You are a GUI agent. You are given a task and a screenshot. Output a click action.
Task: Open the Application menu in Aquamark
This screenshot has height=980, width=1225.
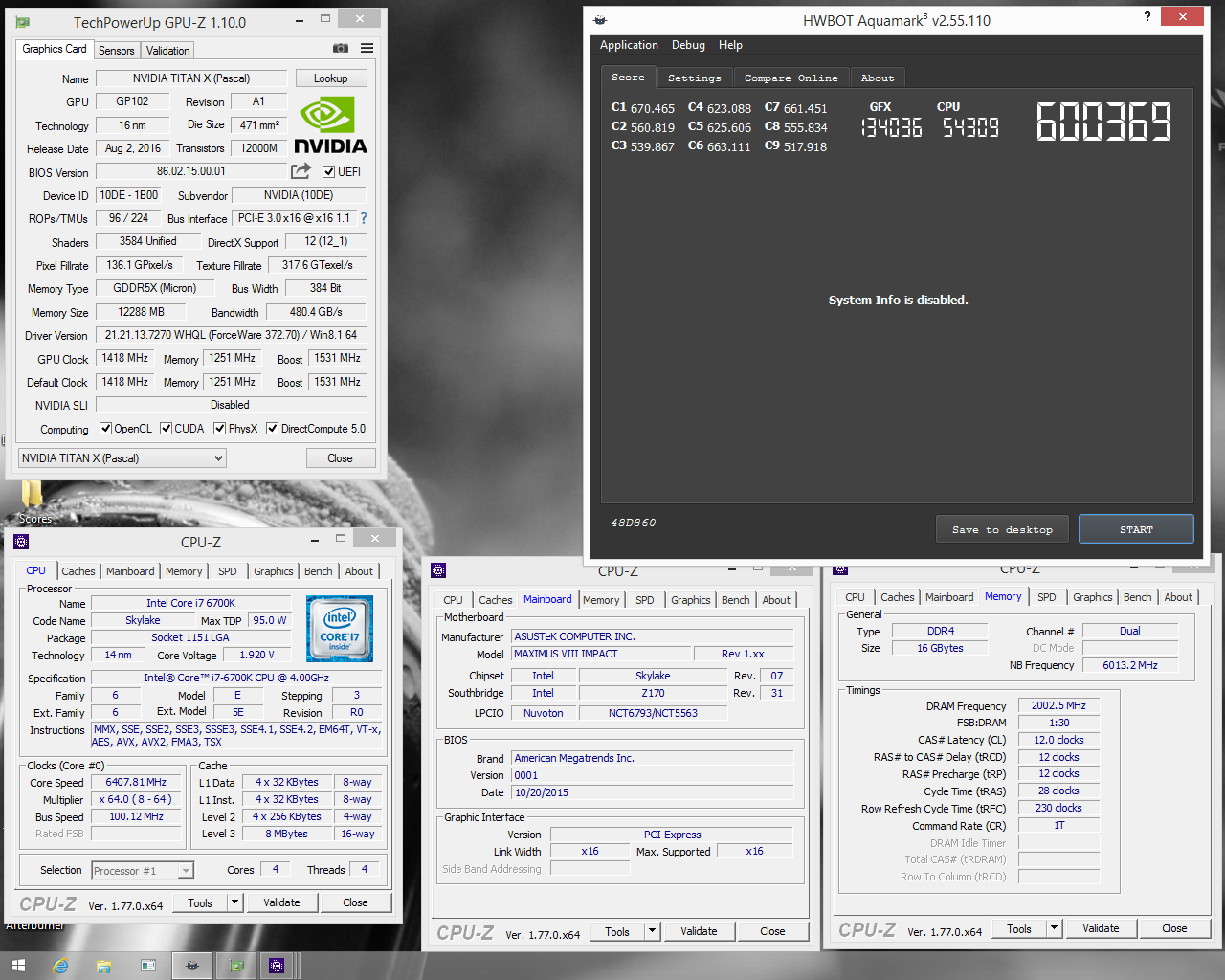pos(629,45)
